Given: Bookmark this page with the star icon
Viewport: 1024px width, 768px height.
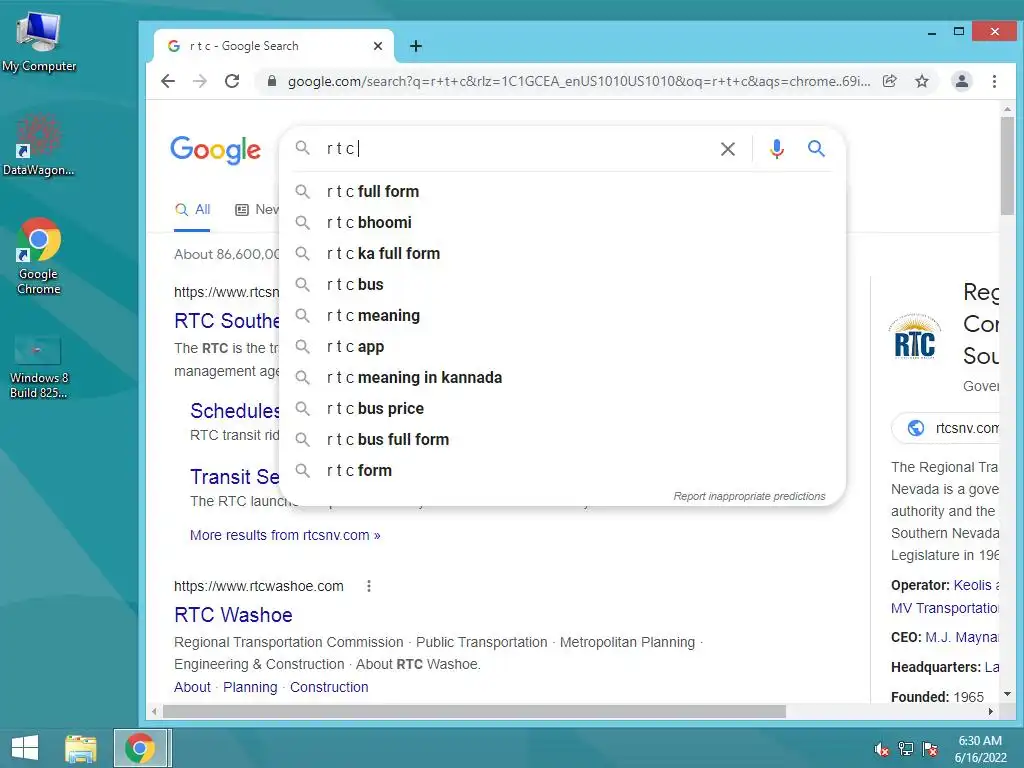Looking at the screenshot, I should [921, 81].
